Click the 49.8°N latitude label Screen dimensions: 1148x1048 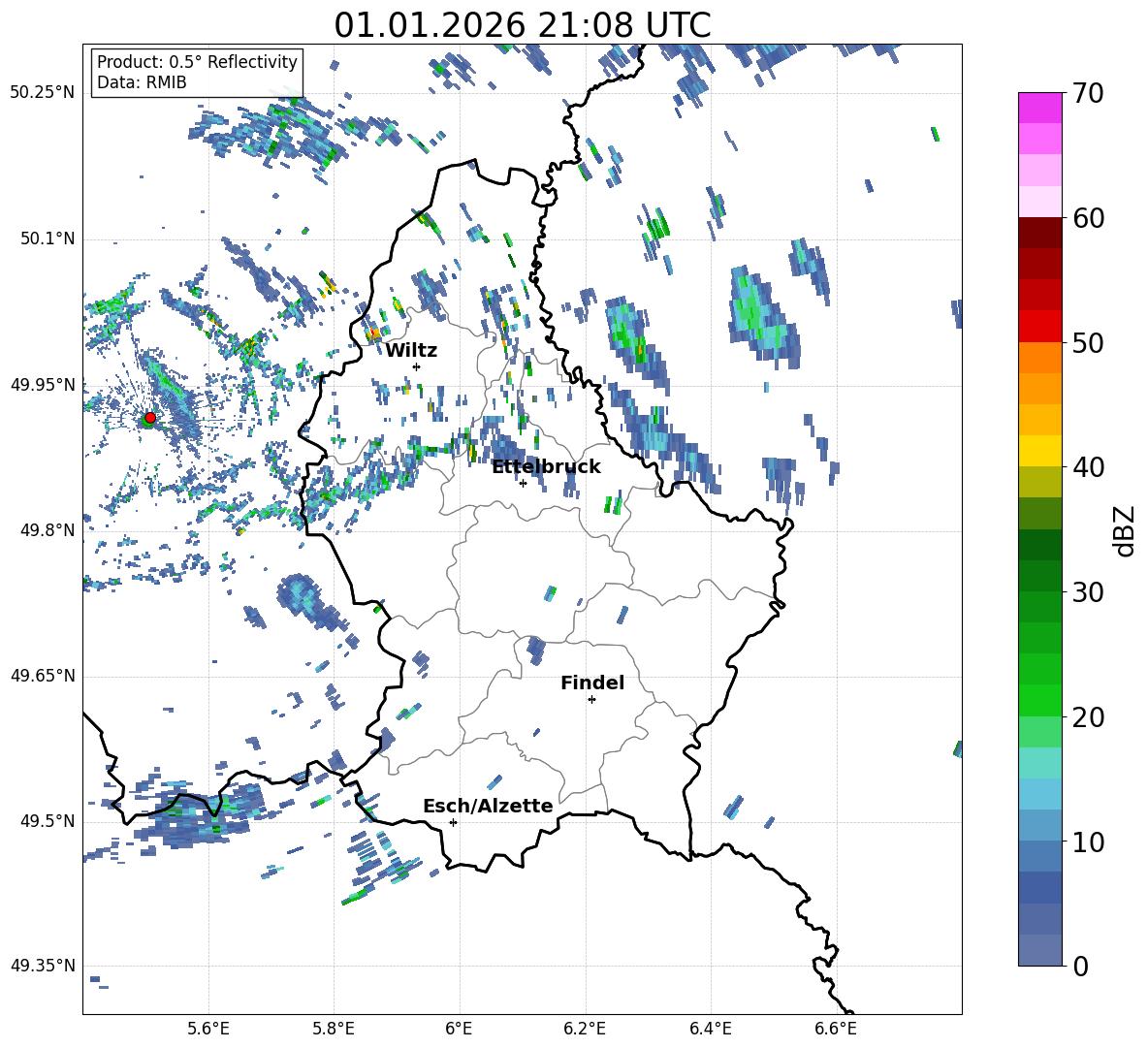47,530
